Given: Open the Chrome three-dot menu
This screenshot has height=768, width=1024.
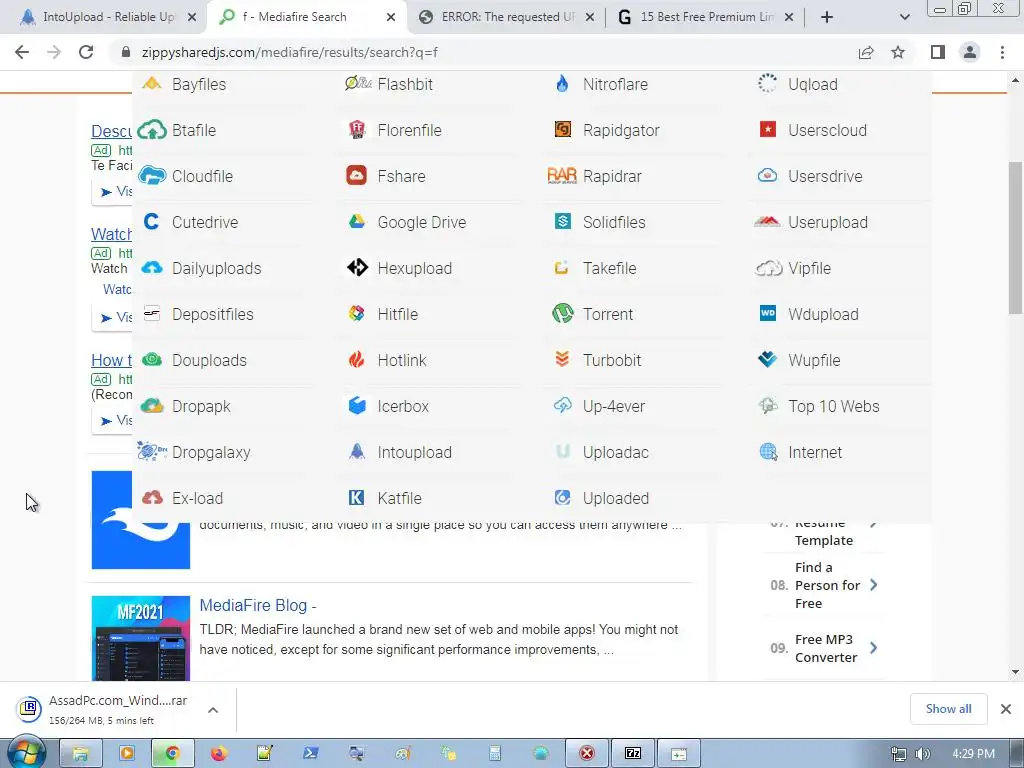Looking at the screenshot, I should point(1002,52).
